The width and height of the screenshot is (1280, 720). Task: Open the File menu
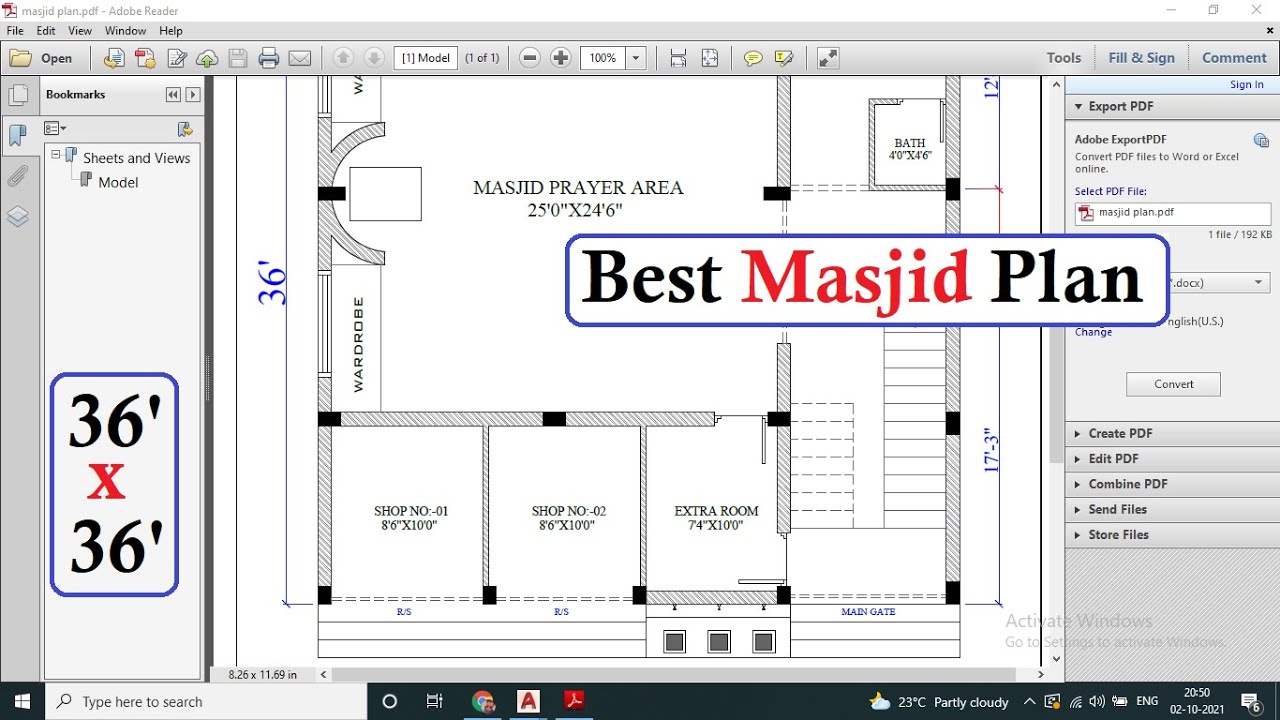pos(15,31)
